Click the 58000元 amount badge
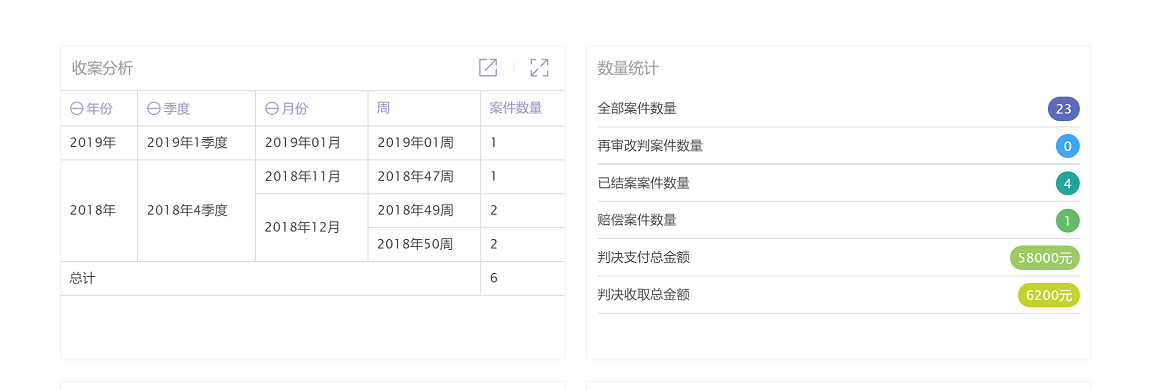 pyautogui.click(x=1045, y=258)
